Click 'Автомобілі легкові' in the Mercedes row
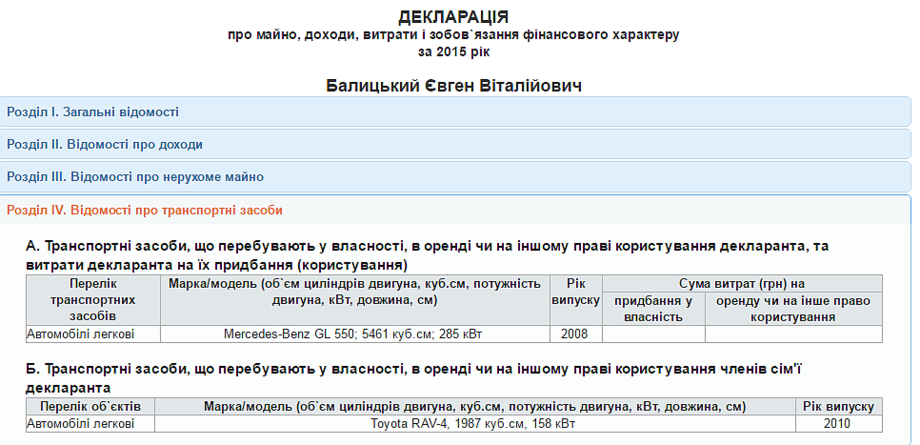The width and height of the screenshot is (920, 445). pyautogui.click(x=93, y=334)
